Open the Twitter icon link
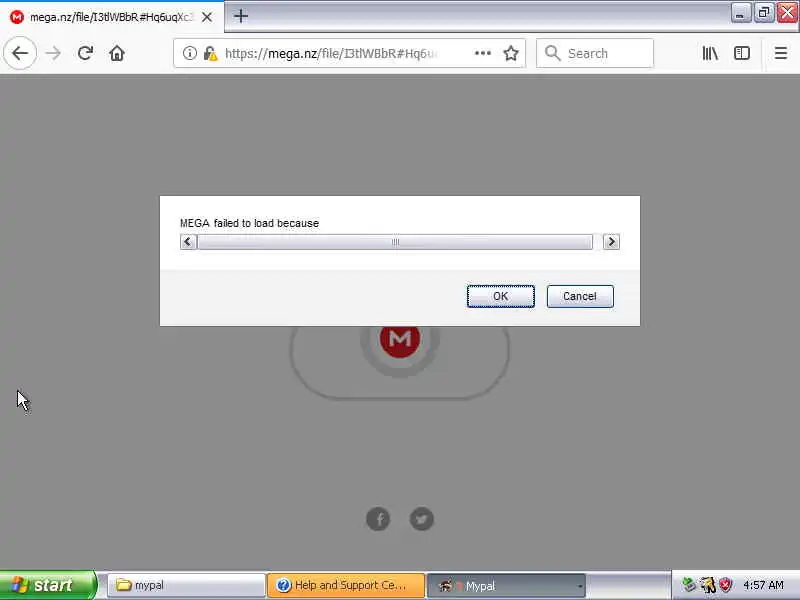800x600 pixels. pyautogui.click(x=421, y=519)
